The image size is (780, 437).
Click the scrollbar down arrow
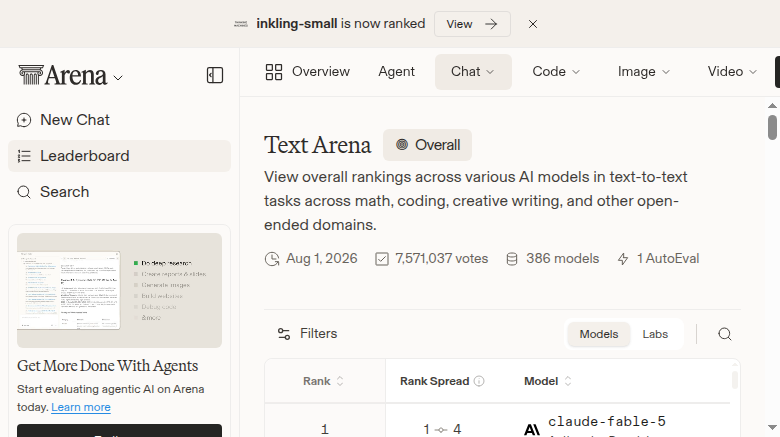point(772,427)
